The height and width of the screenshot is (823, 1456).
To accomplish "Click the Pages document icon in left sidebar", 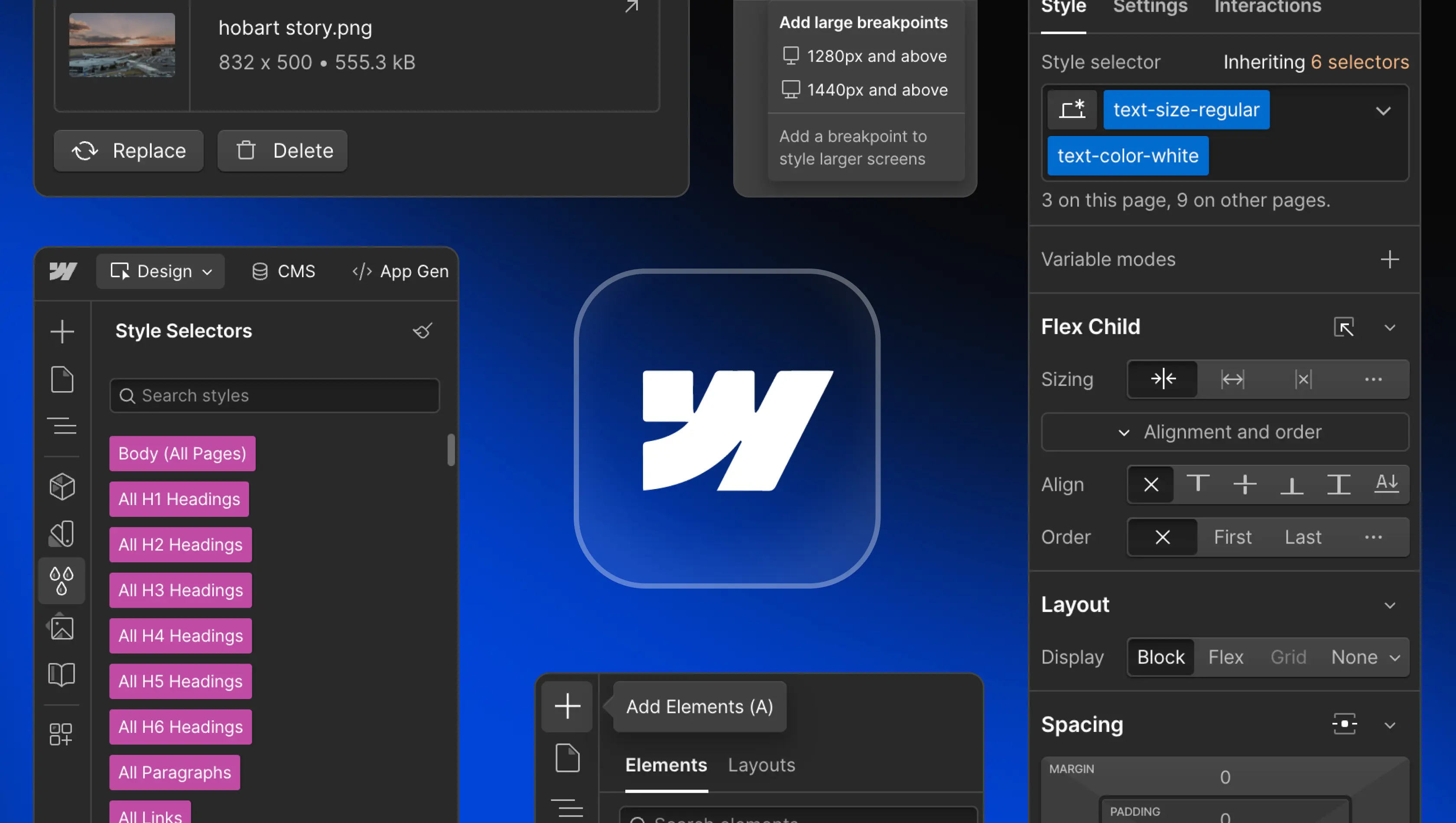I will tap(62, 379).
